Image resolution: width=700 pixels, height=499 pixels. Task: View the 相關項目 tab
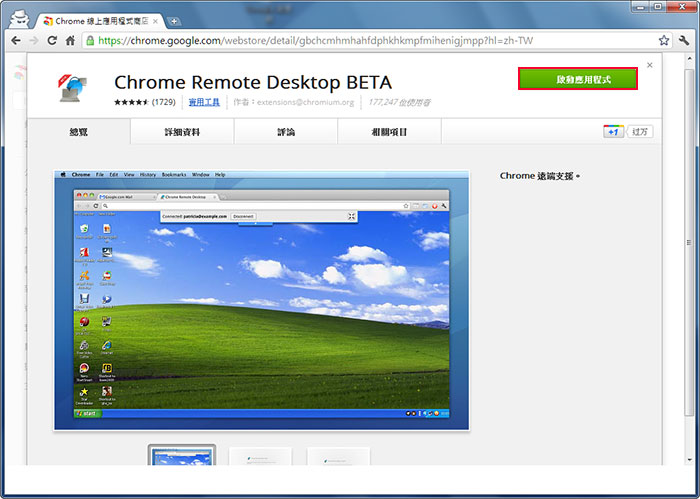pyautogui.click(x=389, y=132)
